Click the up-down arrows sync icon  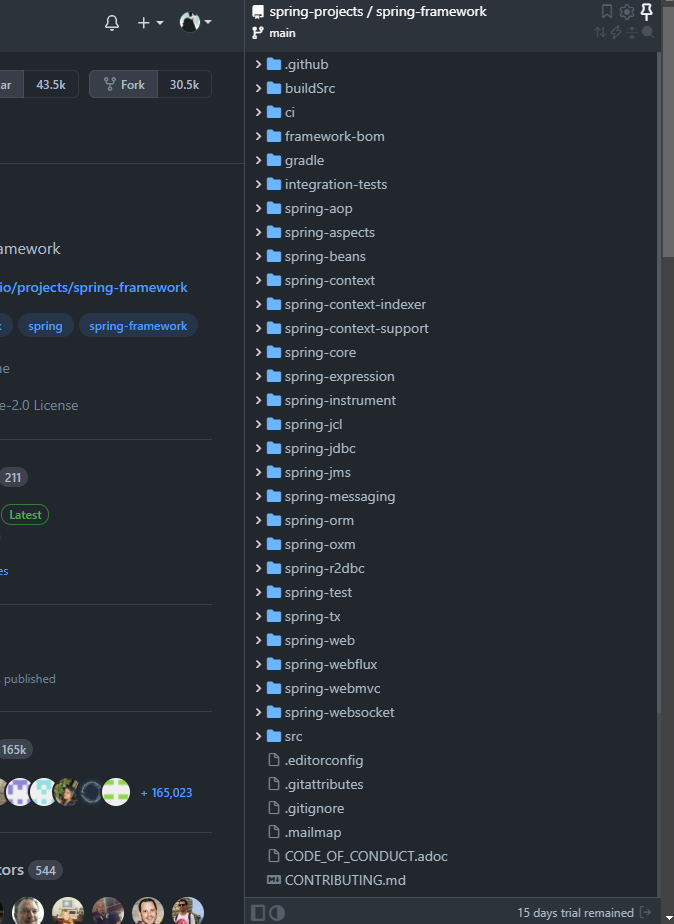[x=600, y=32]
